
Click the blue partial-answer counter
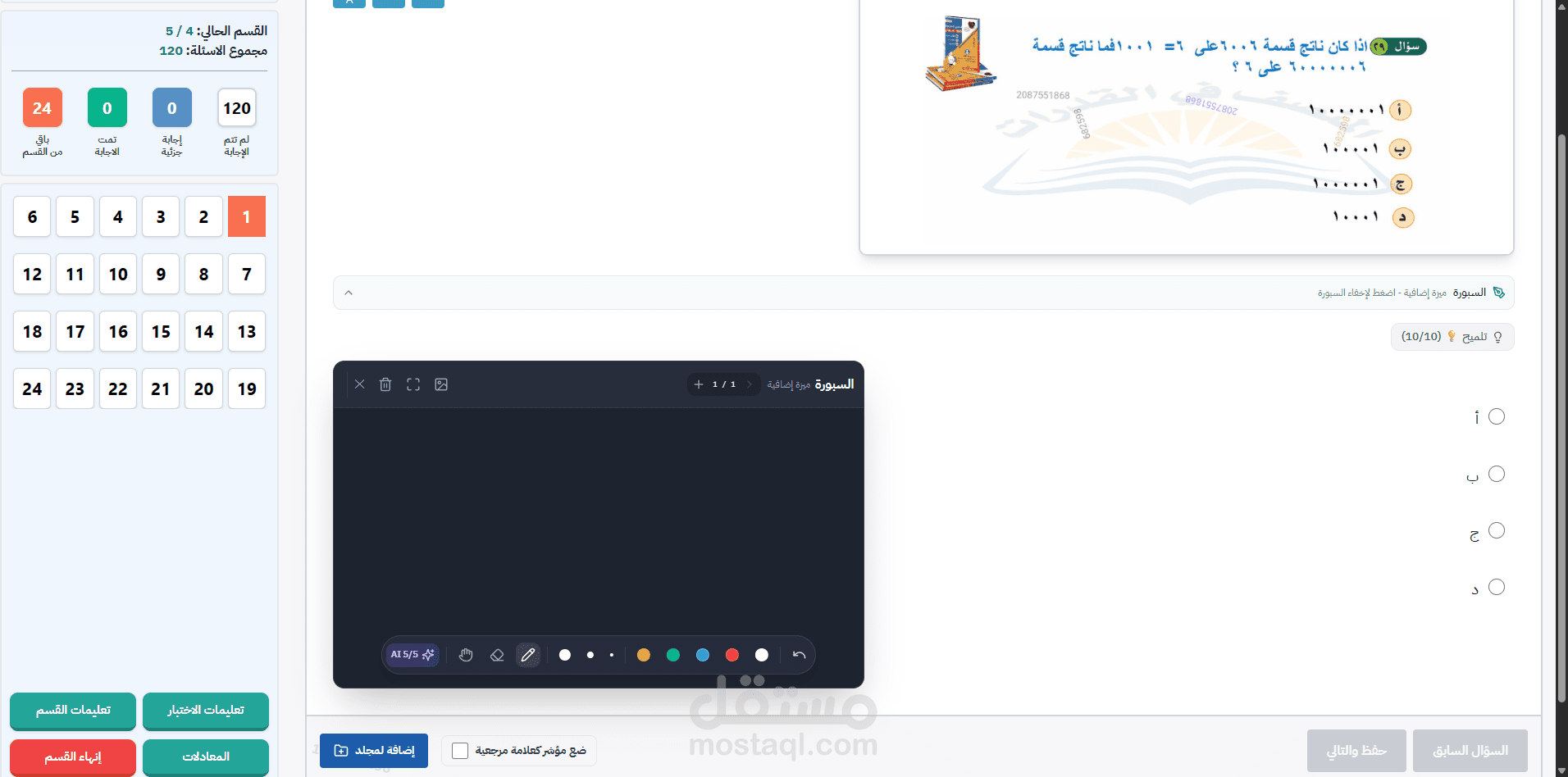tap(172, 107)
